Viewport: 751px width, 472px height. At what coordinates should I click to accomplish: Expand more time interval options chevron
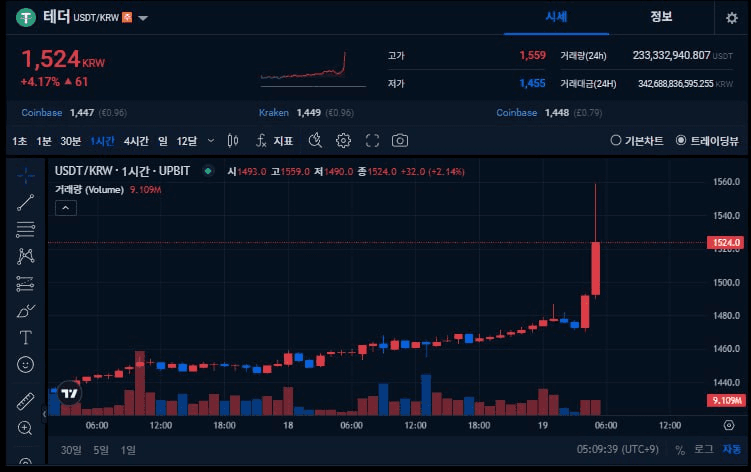click(211, 141)
